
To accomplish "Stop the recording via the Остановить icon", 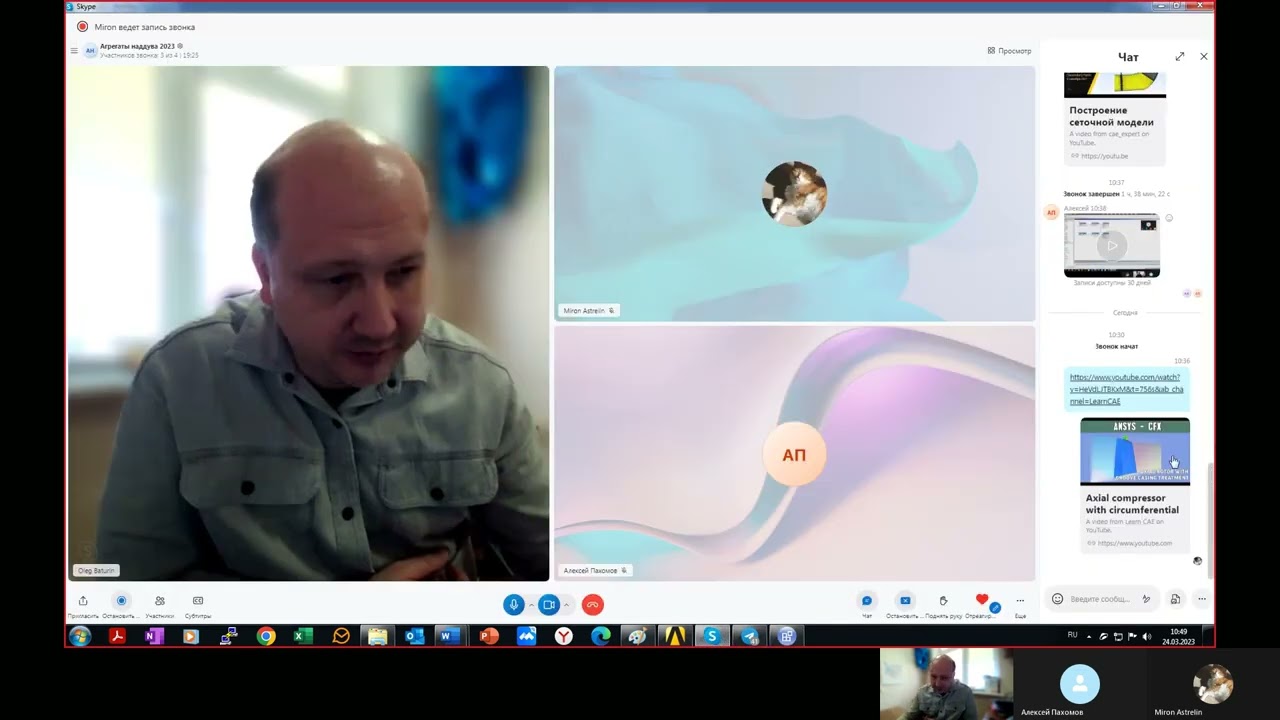I will coord(121,601).
